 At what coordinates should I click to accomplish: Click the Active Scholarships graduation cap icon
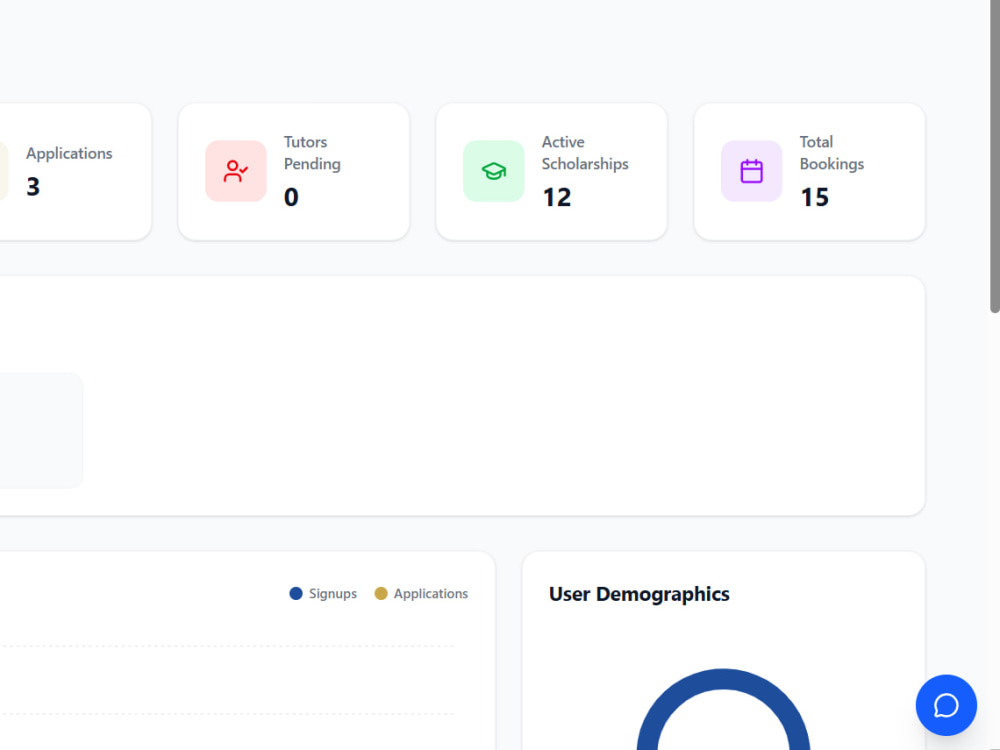pos(494,171)
